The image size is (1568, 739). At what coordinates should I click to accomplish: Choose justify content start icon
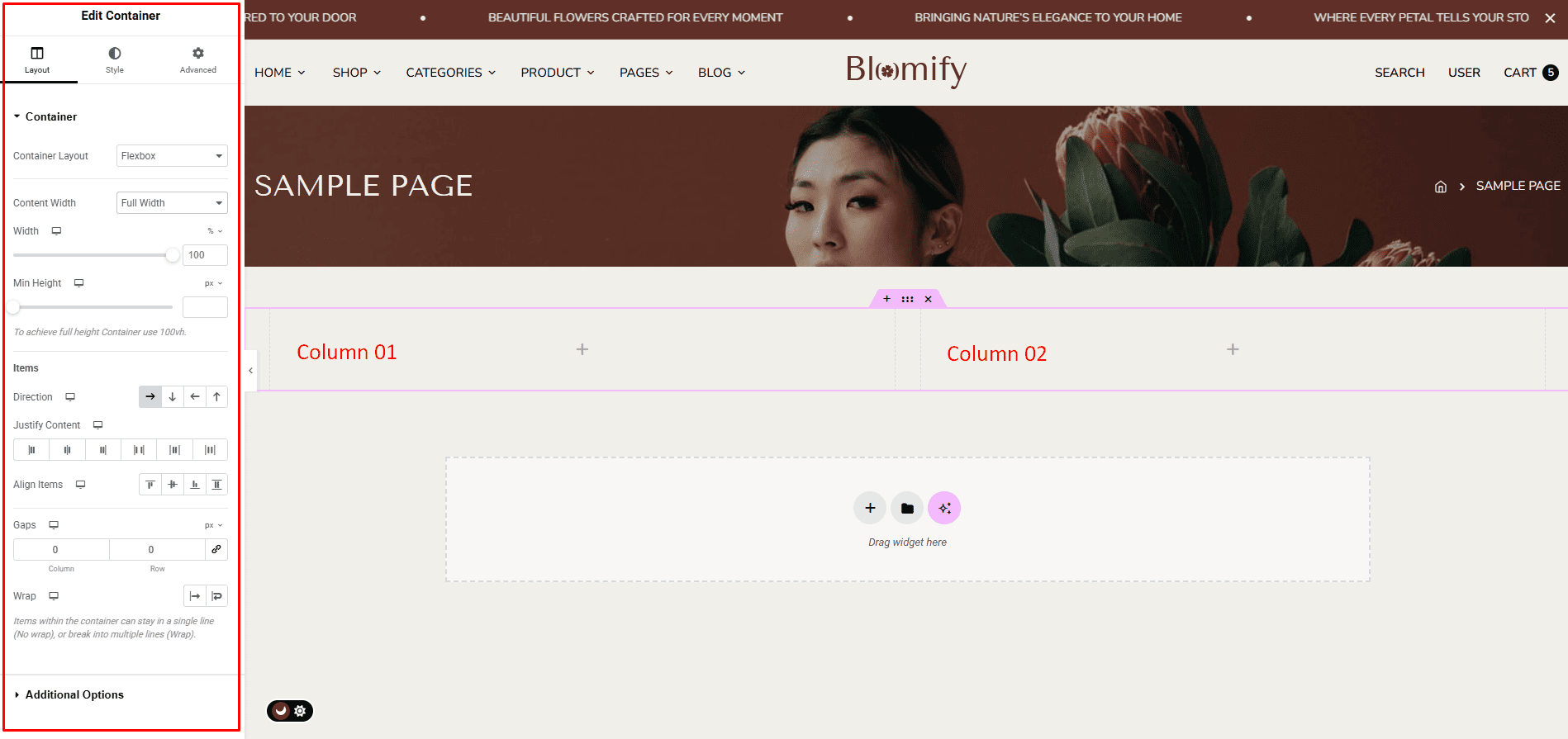[x=31, y=450]
